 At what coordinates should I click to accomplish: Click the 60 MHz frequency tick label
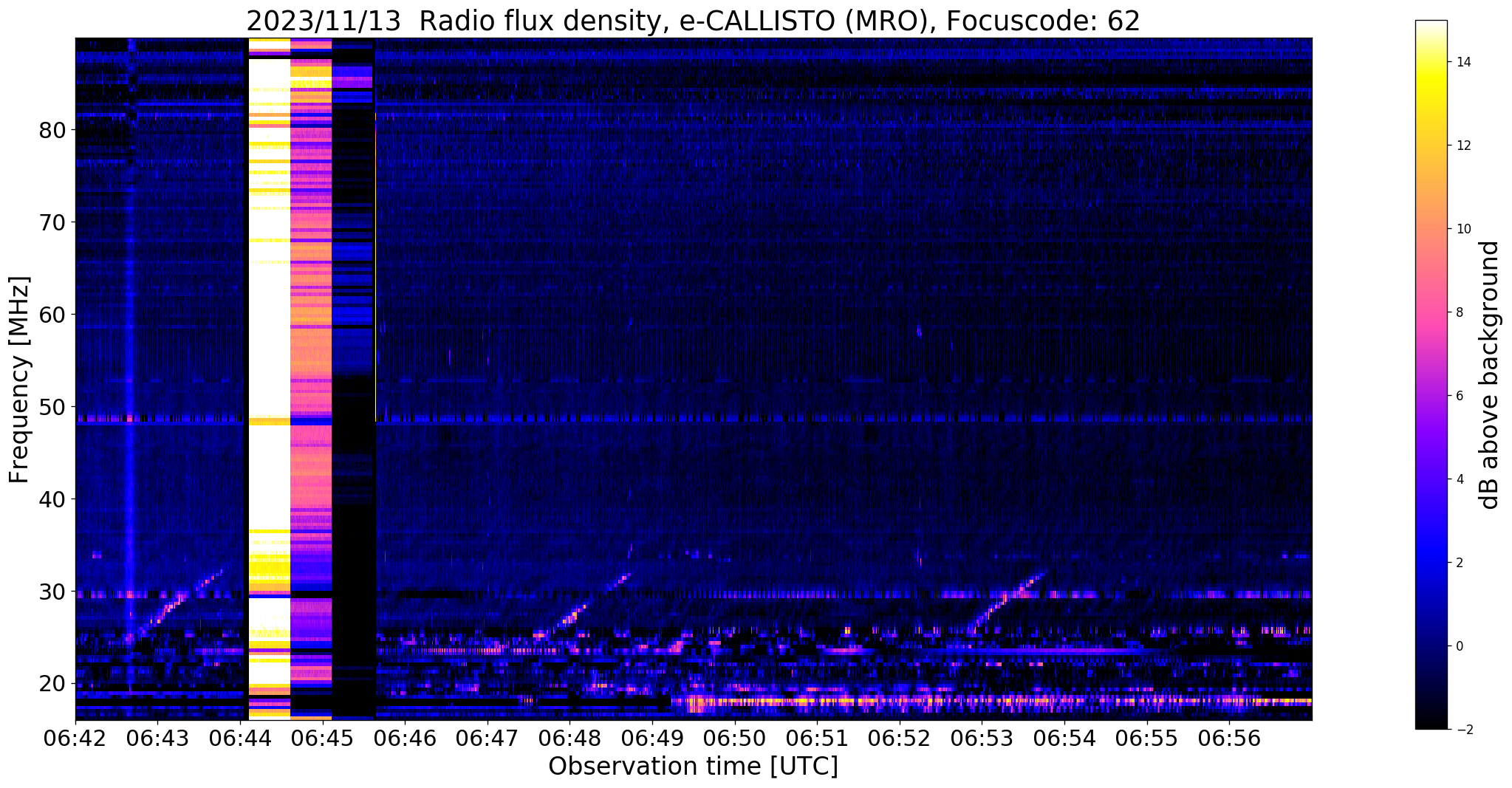52,315
